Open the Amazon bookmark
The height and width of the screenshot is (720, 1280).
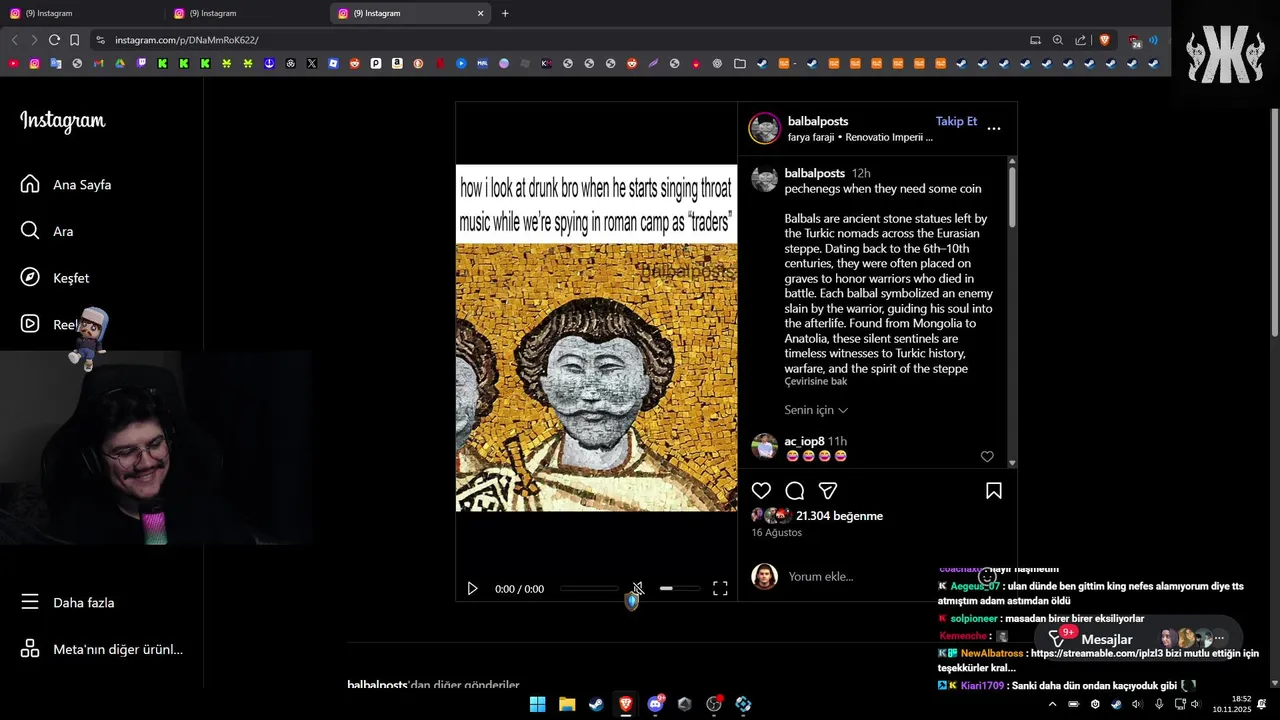pyautogui.click(x=397, y=63)
